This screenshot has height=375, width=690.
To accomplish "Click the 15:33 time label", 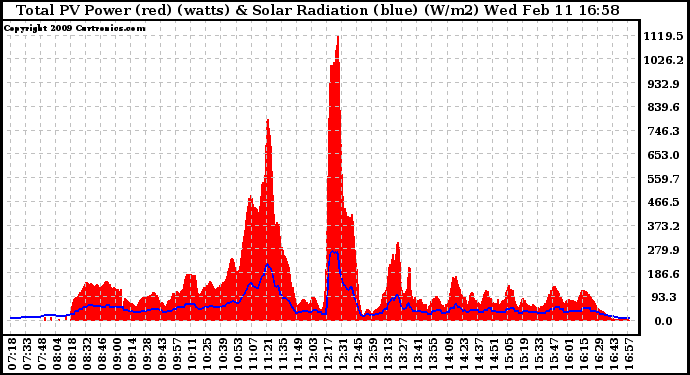I will coord(539,354).
